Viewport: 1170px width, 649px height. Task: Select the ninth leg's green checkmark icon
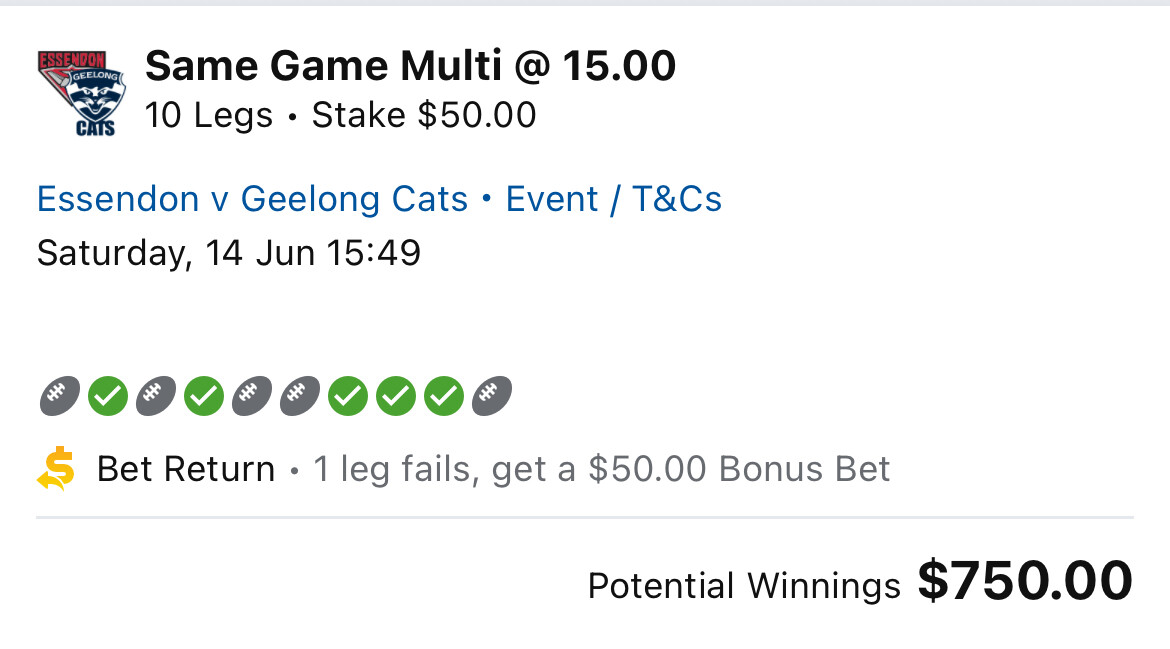pos(445,395)
